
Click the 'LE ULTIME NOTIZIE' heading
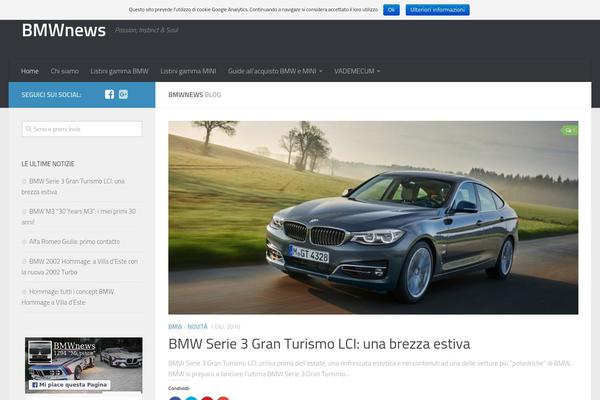click(x=48, y=164)
